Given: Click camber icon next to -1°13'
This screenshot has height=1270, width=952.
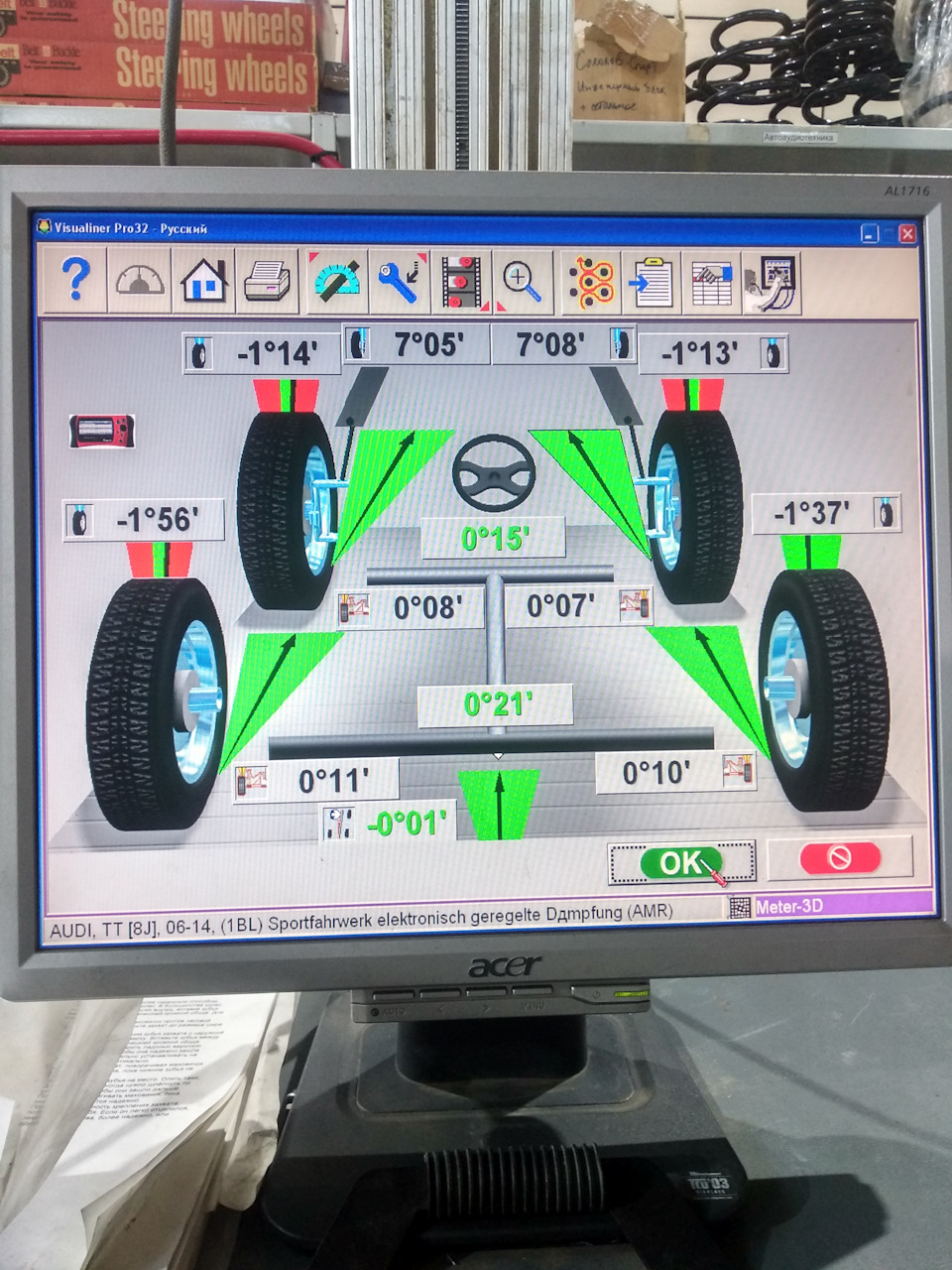Looking at the screenshot, I should pyautogui.click(x=772, y=353).
